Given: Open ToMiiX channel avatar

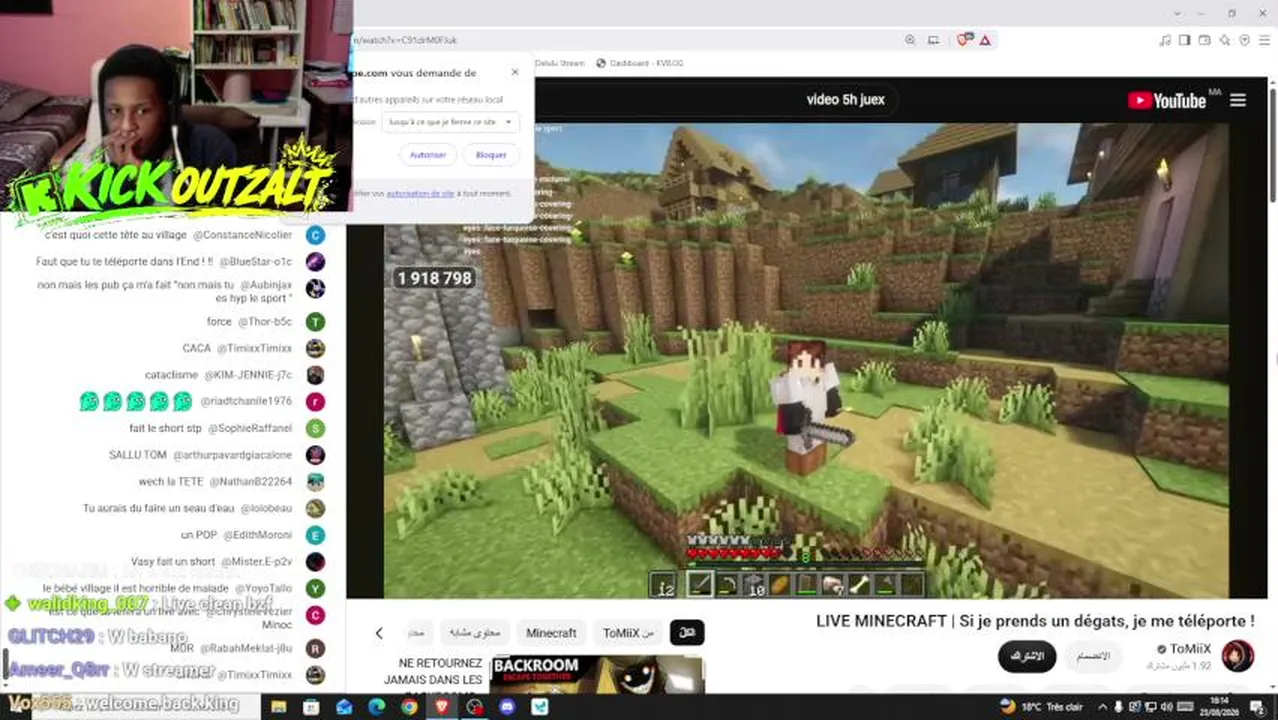Looking at the screenshot, I should pyautogui.click(x=1238, y=656).
